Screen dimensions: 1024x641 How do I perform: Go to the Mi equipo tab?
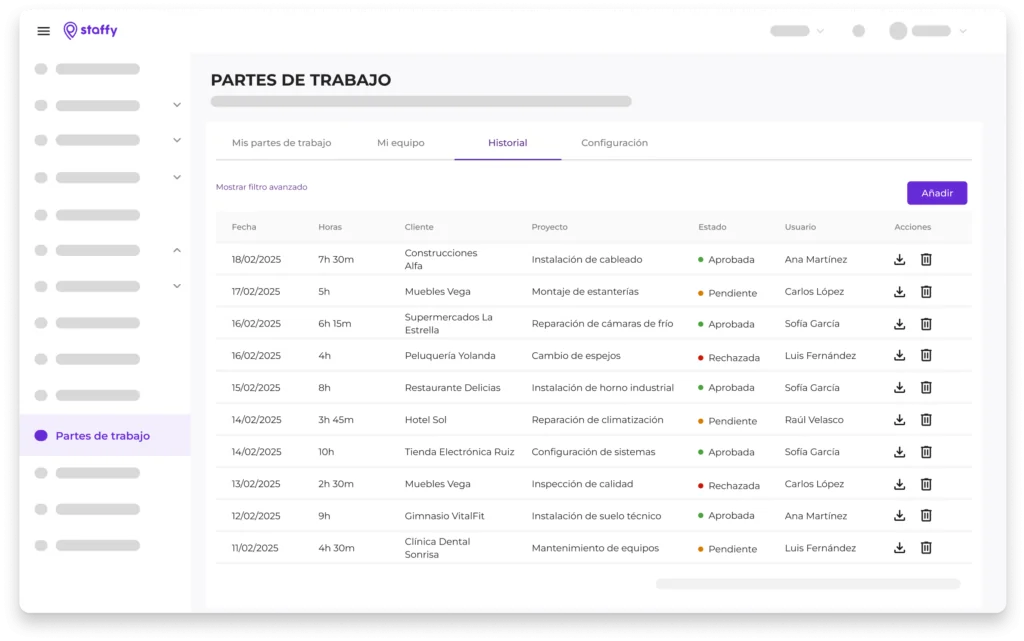400,143
